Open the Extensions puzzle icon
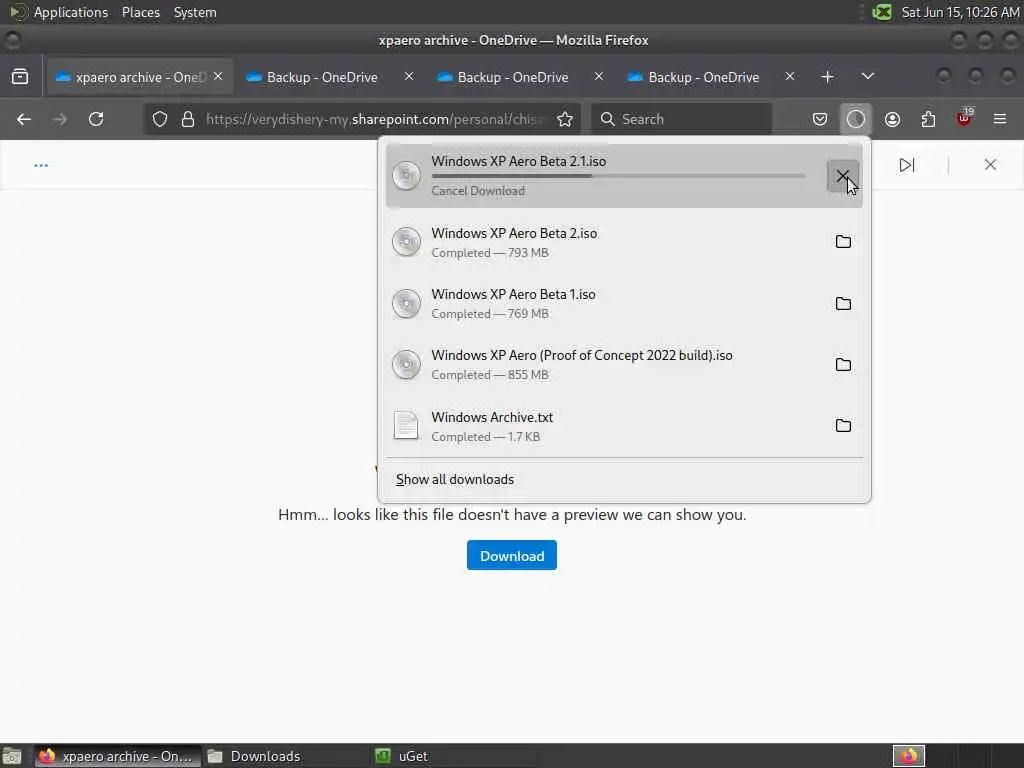 928,119
